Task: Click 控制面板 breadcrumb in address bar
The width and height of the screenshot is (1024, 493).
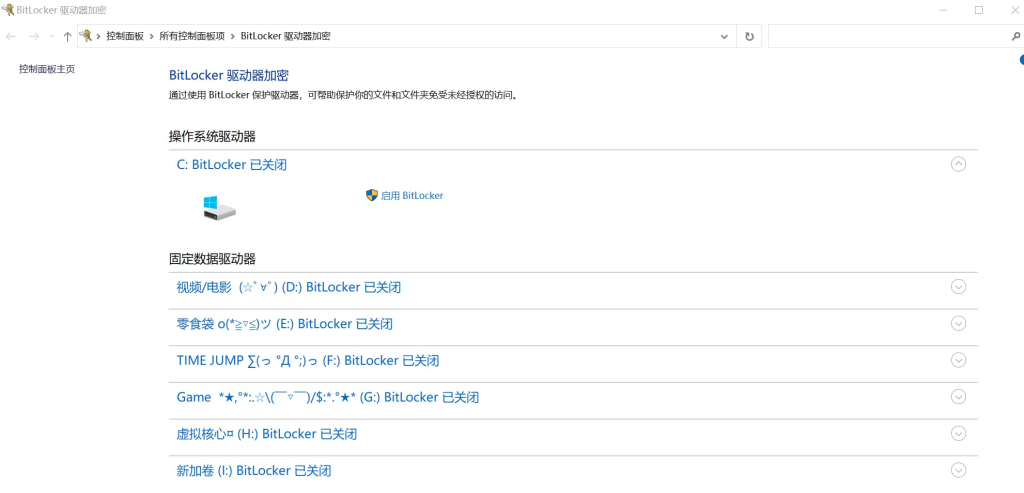Action: [125, 37]
